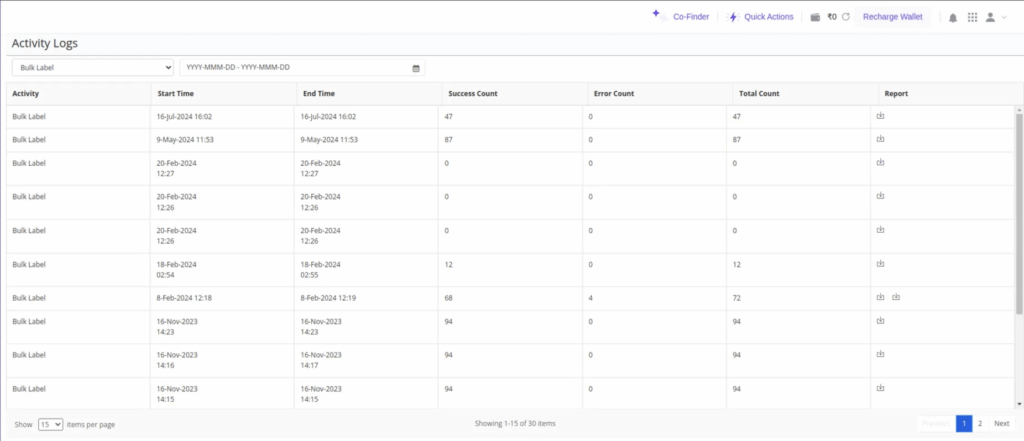Download second report for 8-Feb-2024 12:18 entry
The width and height of the screenshot is (1024, 441).
[896, 297]
